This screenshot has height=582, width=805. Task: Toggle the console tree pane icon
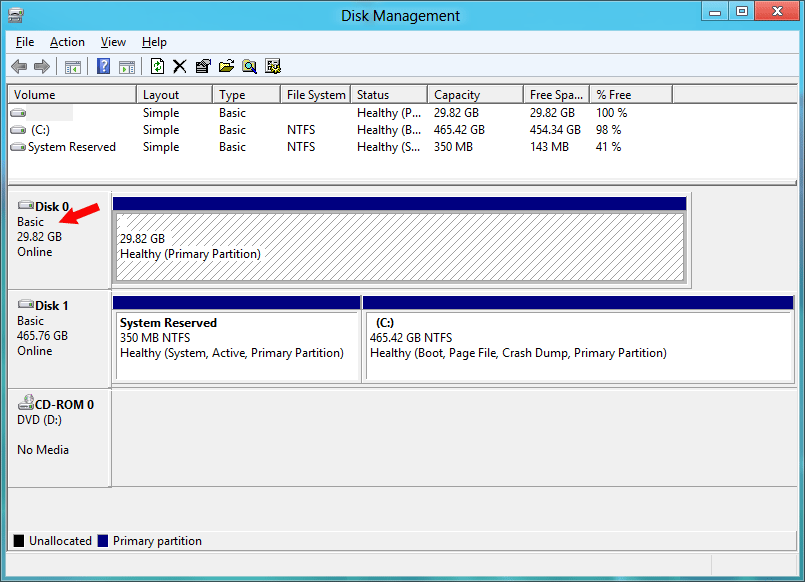pos(72,67)
